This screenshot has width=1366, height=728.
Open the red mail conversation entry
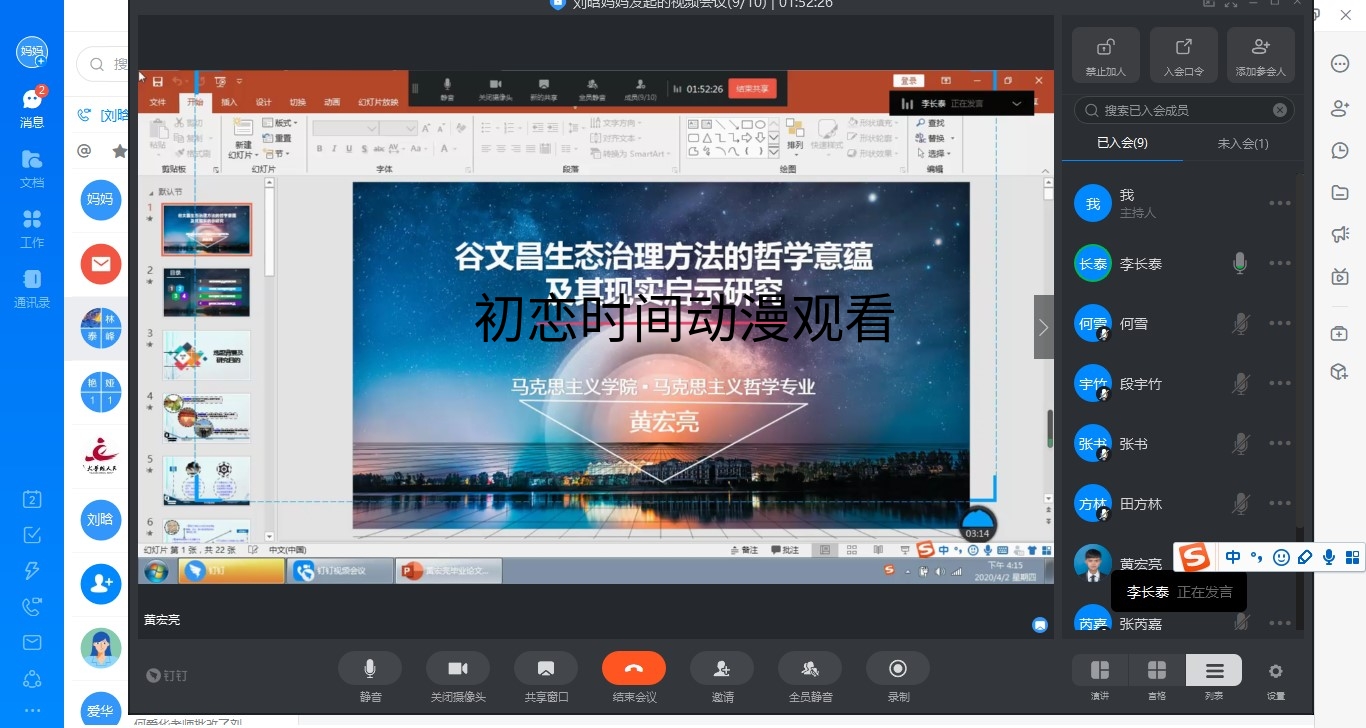coord(100,264)
